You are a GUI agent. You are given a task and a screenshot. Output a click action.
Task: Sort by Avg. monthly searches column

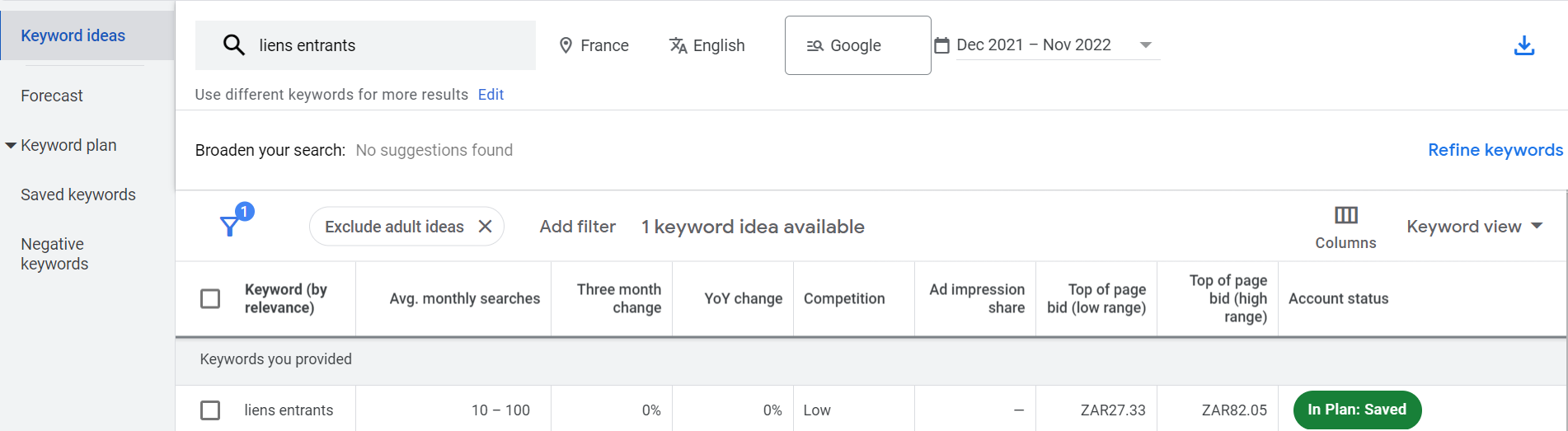464,298
